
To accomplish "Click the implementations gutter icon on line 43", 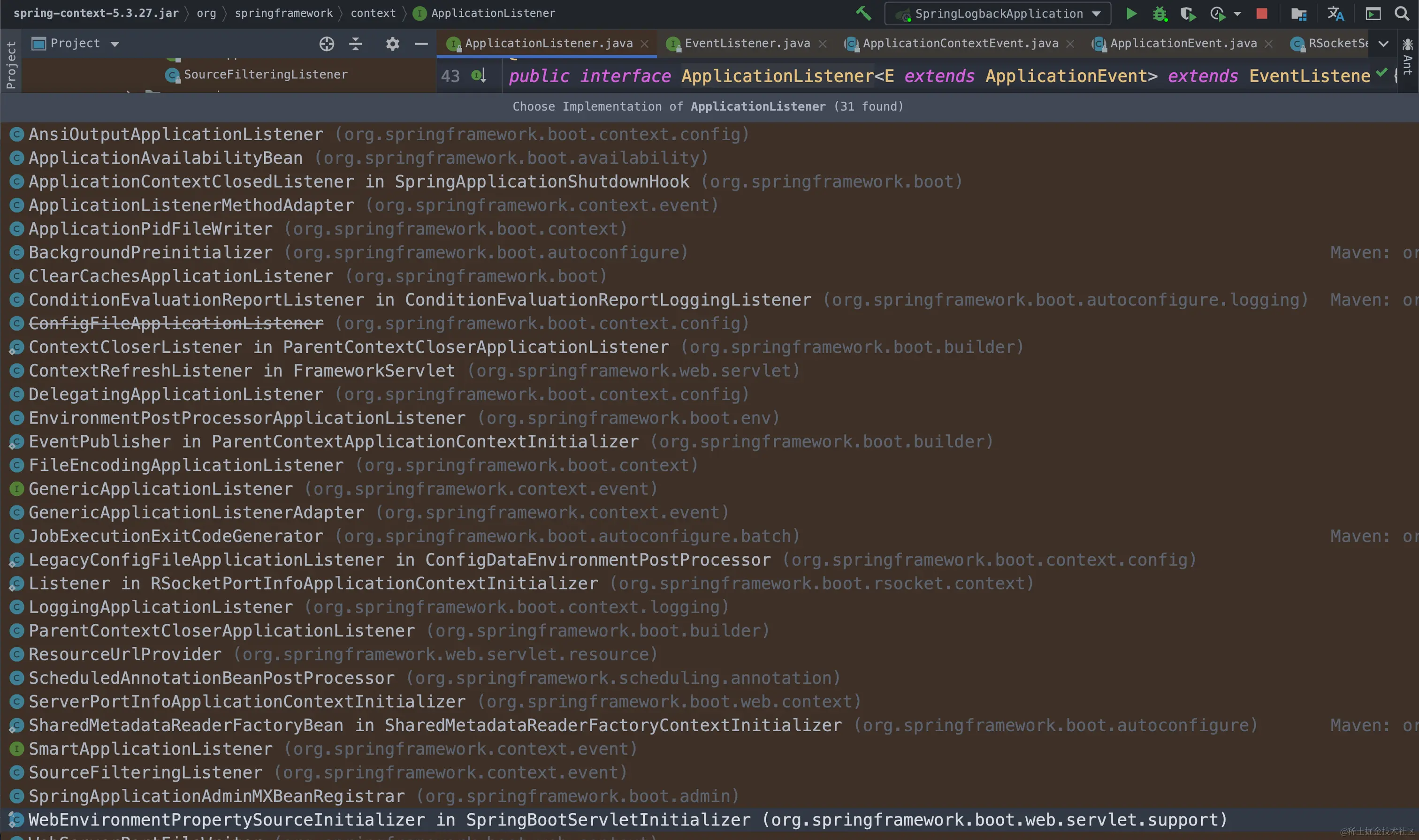I will 479,76.
